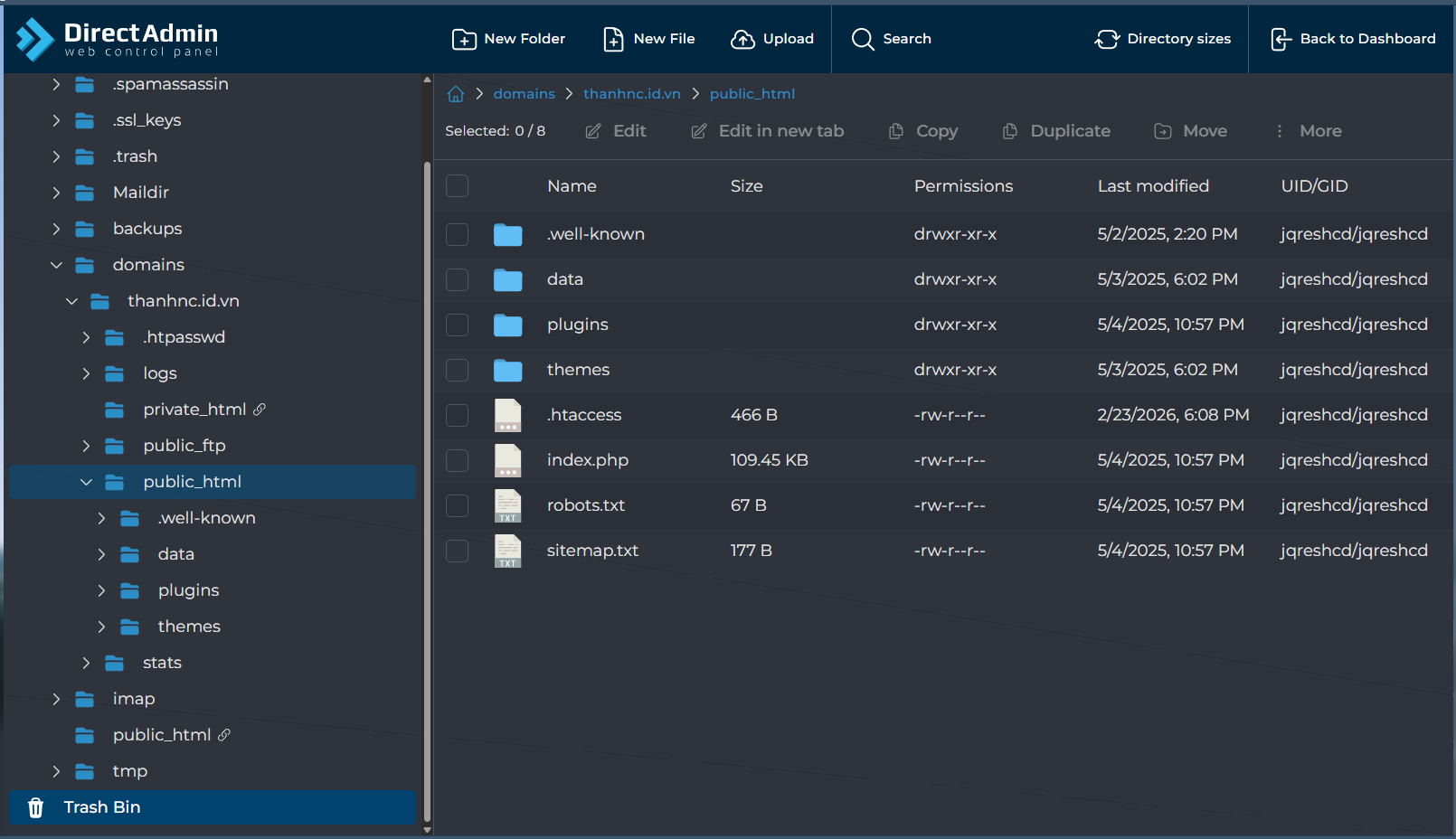Click the .htaccess file icon
Screen dimensions: 1456x839
[x=507, y=415]
